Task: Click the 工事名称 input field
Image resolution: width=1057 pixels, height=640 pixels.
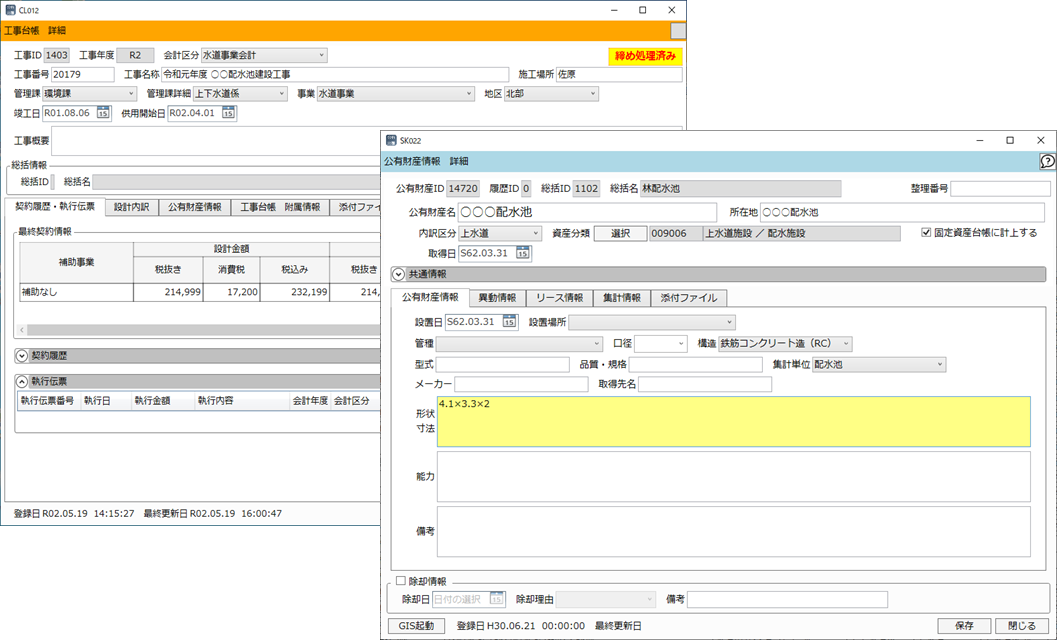Action: (335, 74)
